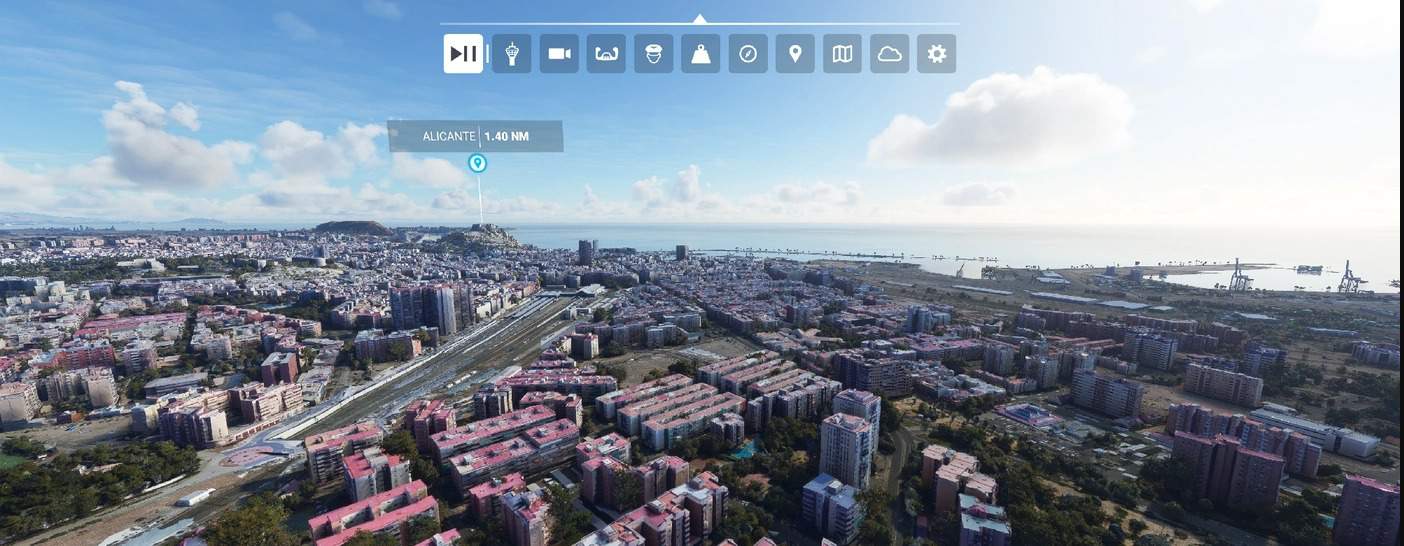Click the ALICANTE point-of-interest label
The width and height of the screenshot is (1404, 546).
[x=448, y=136]
